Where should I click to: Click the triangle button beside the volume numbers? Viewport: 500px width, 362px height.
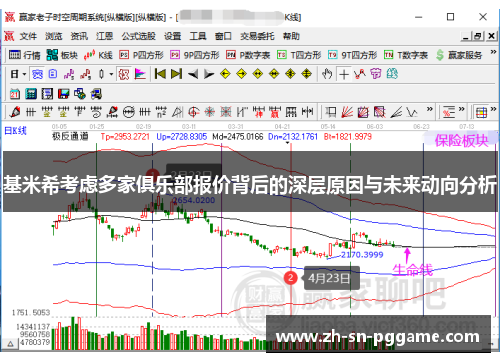point(10,344)
